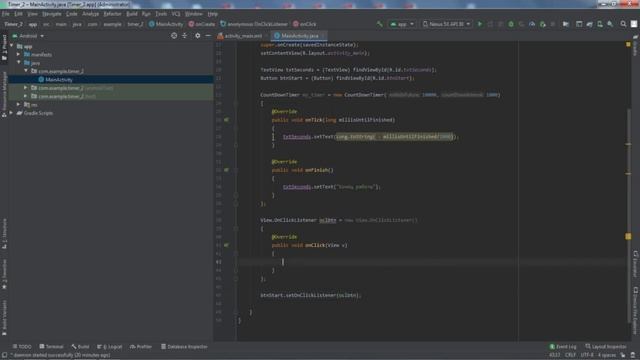Collapse the java folder
The image size is (640, 360).
tap(18, 63)
